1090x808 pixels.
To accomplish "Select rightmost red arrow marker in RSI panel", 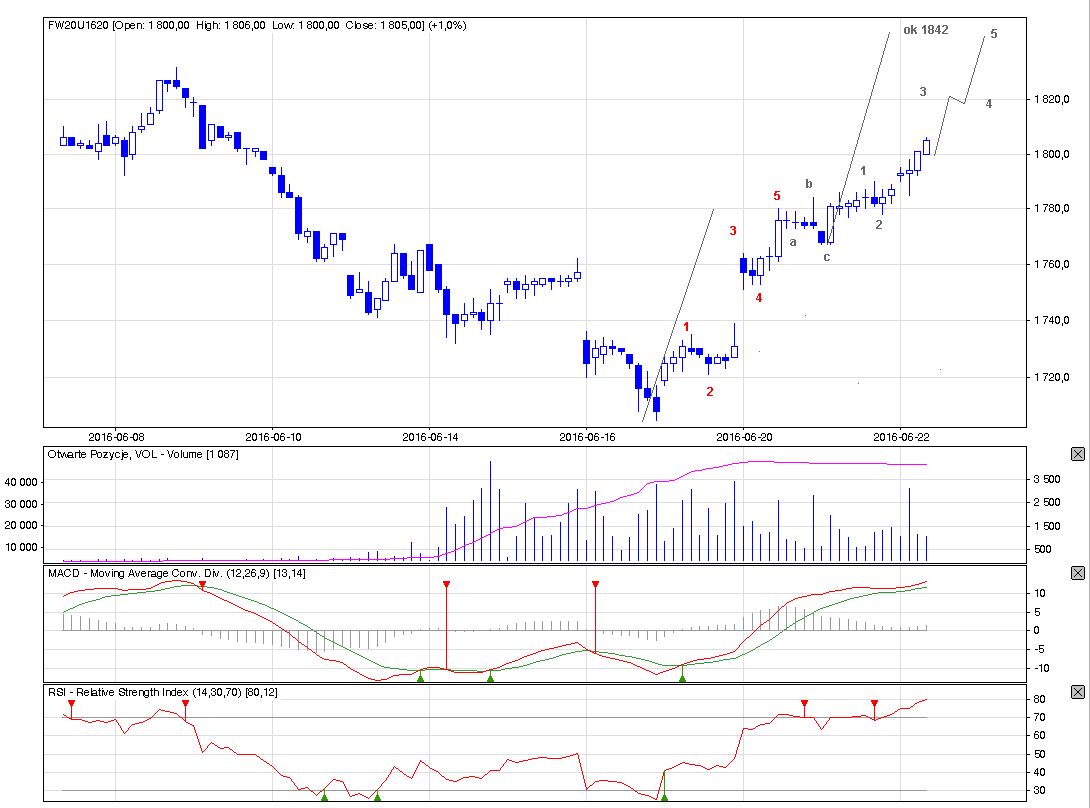I will (x=874, y=704).
